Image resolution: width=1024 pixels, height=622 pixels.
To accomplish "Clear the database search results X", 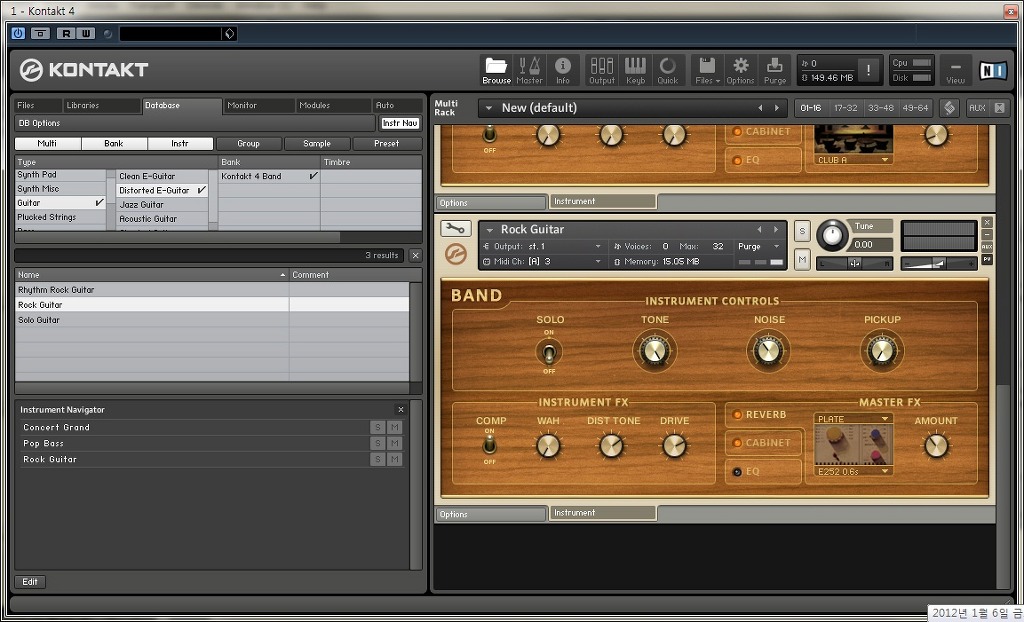I will 415,255.
